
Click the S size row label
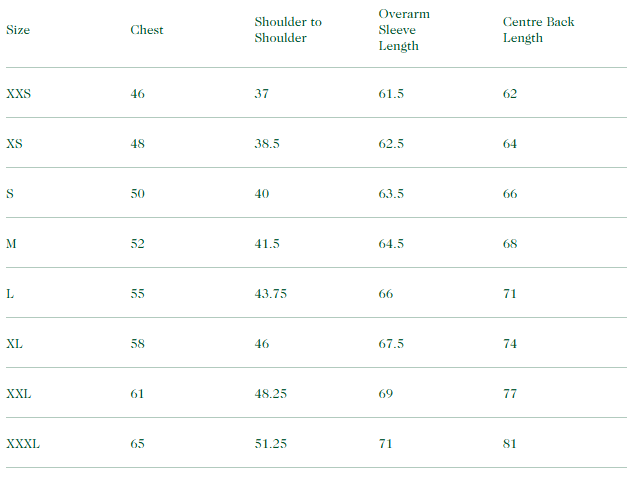(x=10, y=194)
